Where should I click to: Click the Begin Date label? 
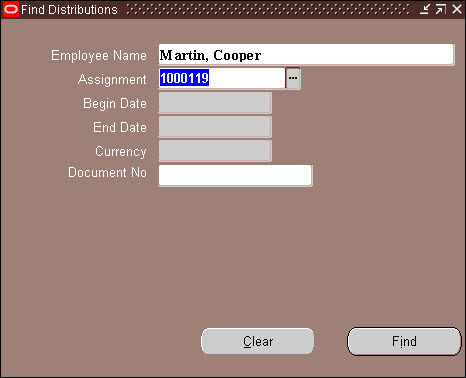coord(115,104)
